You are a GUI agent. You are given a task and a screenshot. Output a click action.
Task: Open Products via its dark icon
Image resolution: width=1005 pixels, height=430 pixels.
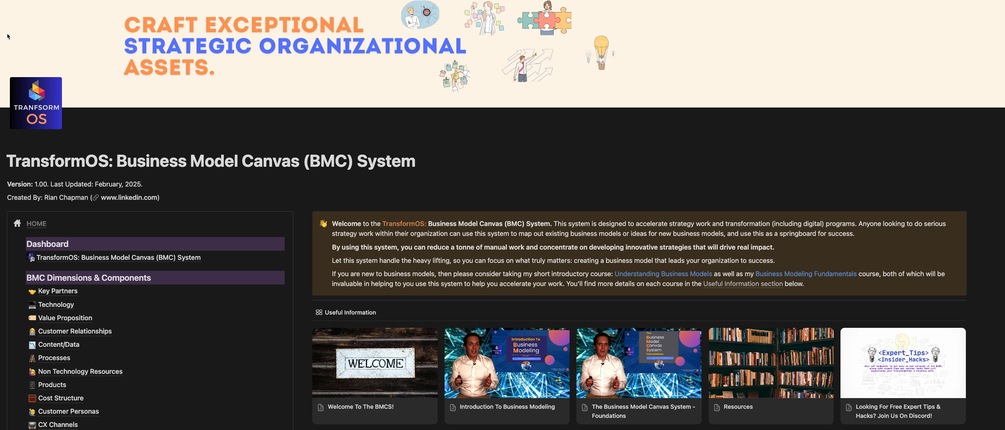[x=32, y=385]
